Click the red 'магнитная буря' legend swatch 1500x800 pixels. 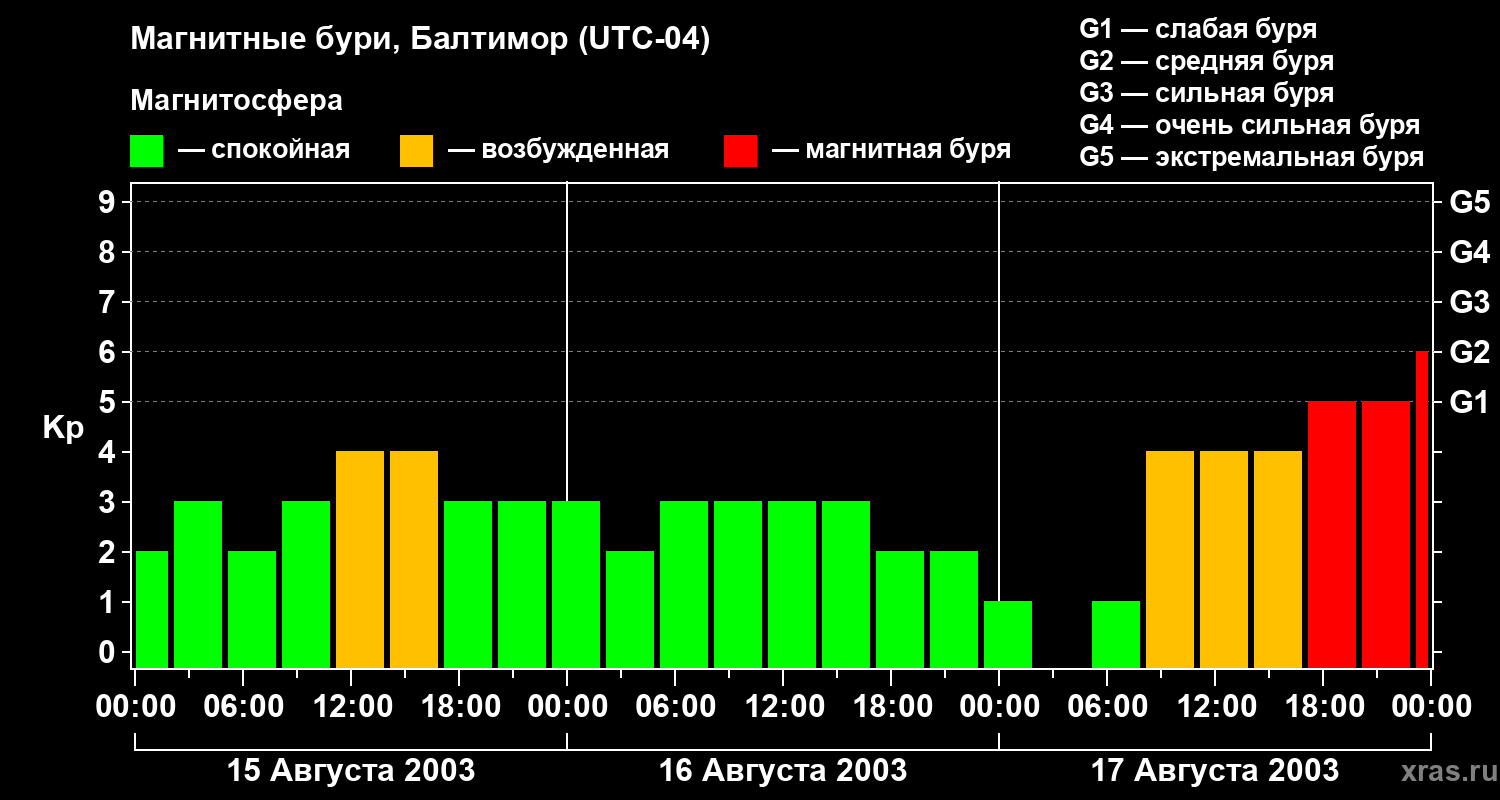(x=740, y=150)
